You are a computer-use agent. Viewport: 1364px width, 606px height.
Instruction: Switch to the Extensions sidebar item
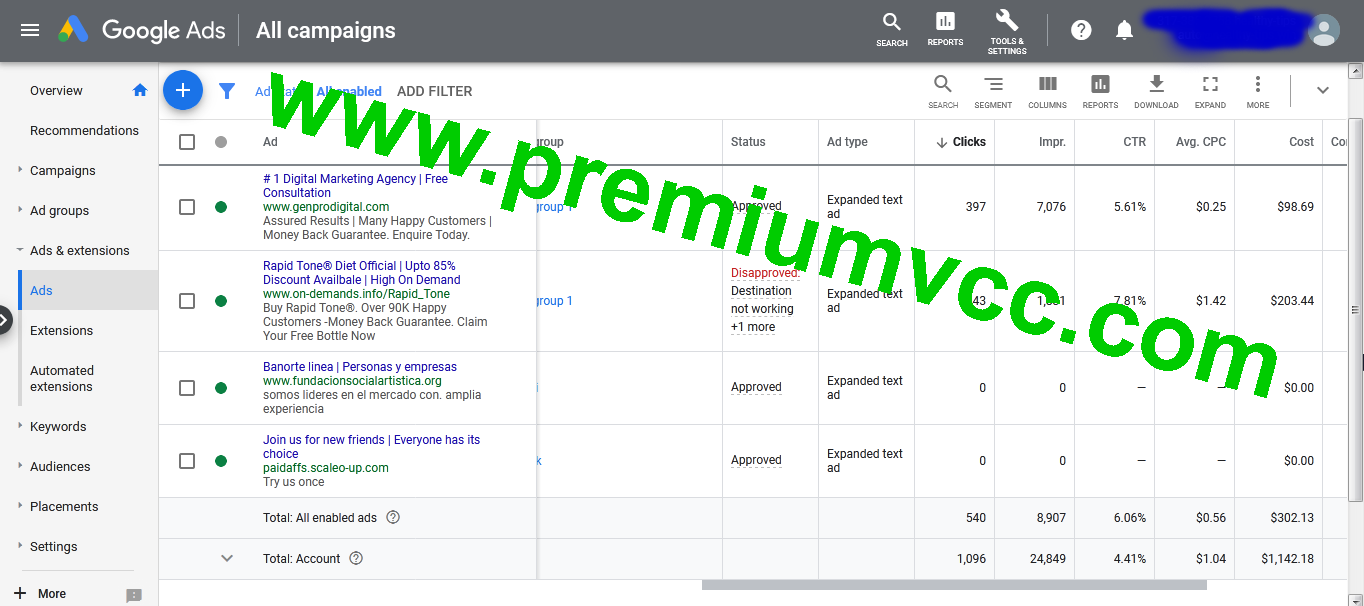pyautogui.click(x=61, y=330)
